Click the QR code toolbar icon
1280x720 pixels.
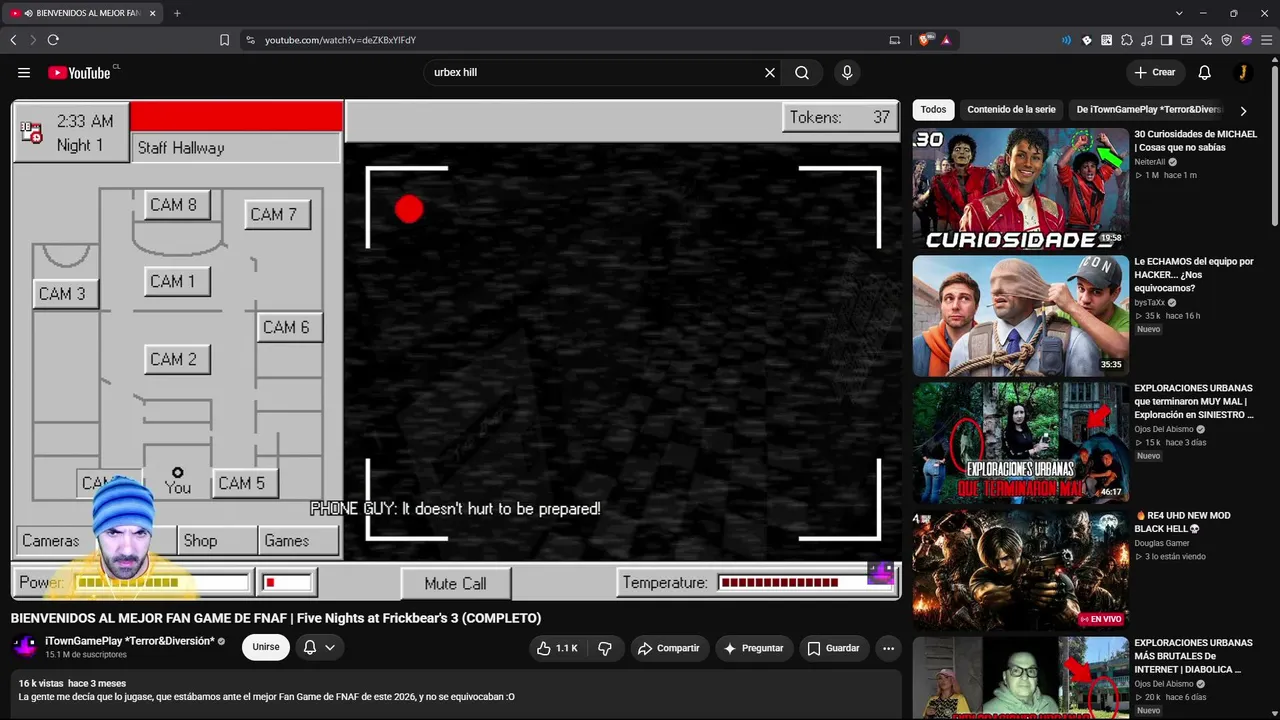[1107, 40]
